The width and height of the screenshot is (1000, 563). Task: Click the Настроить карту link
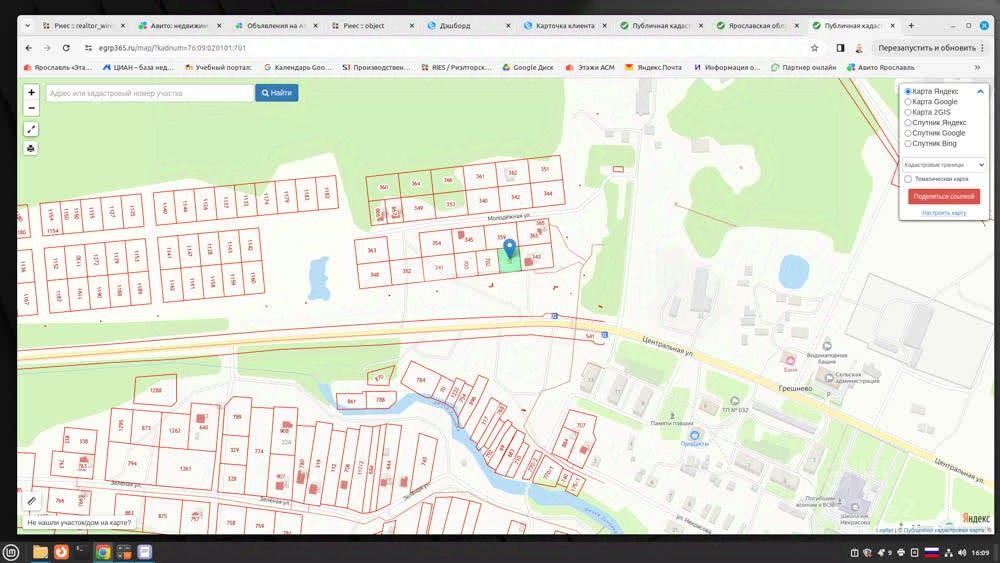[943, 213]
